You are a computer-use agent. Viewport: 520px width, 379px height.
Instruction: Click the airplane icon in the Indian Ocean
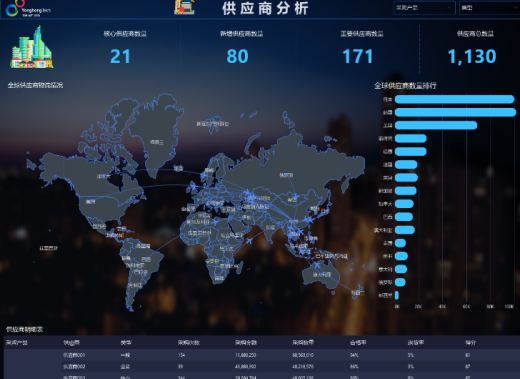249,241
